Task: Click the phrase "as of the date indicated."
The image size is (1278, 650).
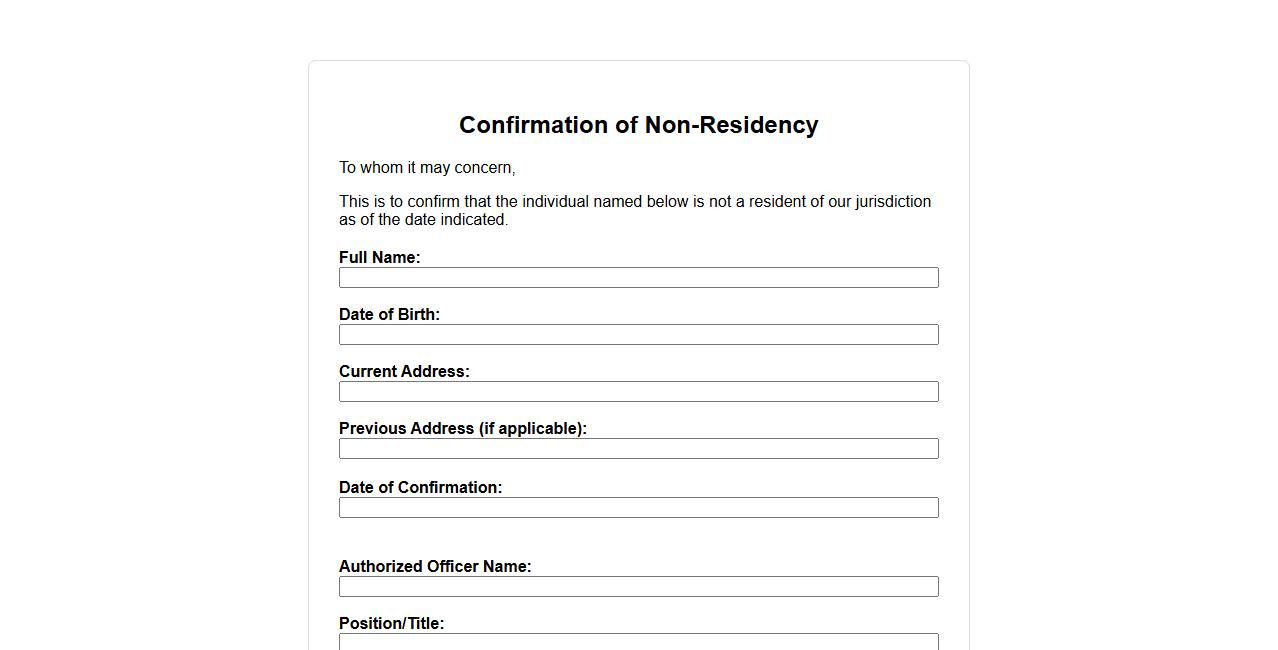Action: (423, 219)
